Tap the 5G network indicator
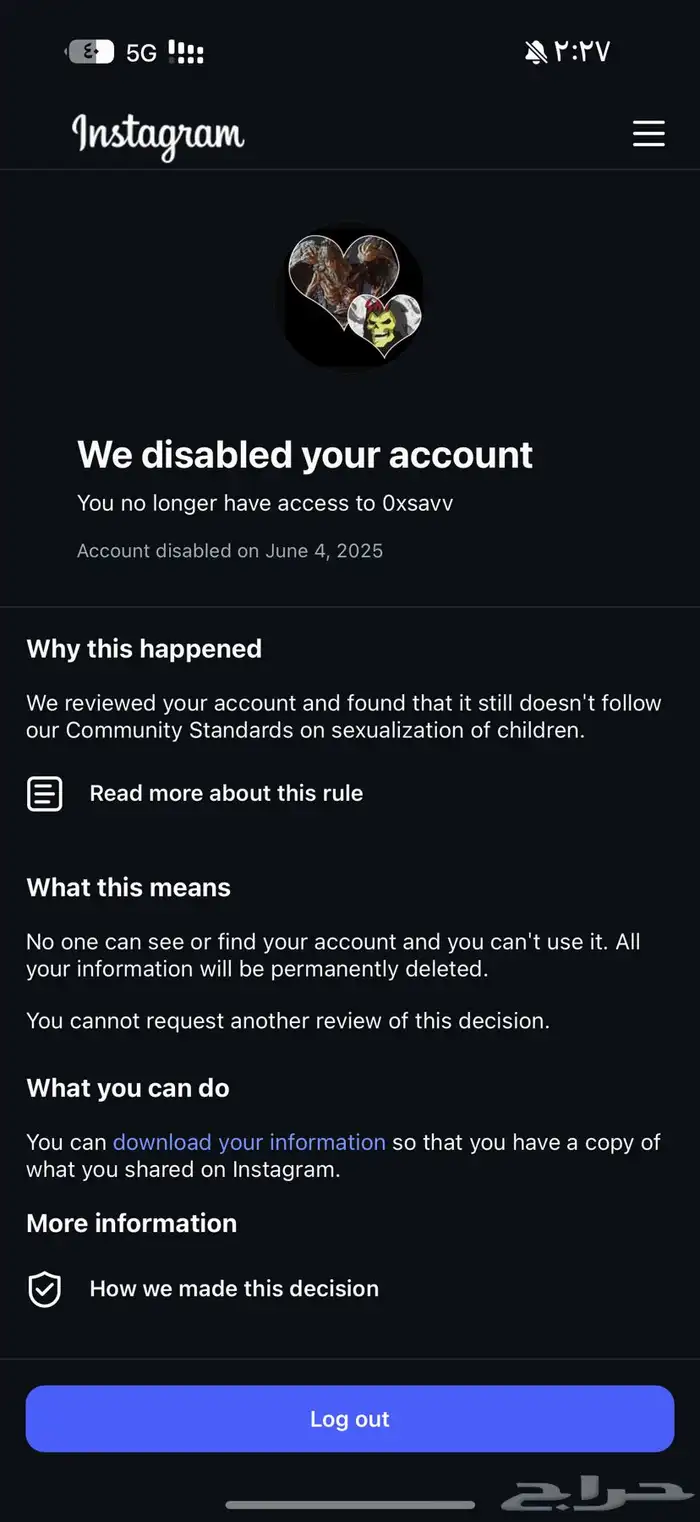 click(x=141, y=53)
